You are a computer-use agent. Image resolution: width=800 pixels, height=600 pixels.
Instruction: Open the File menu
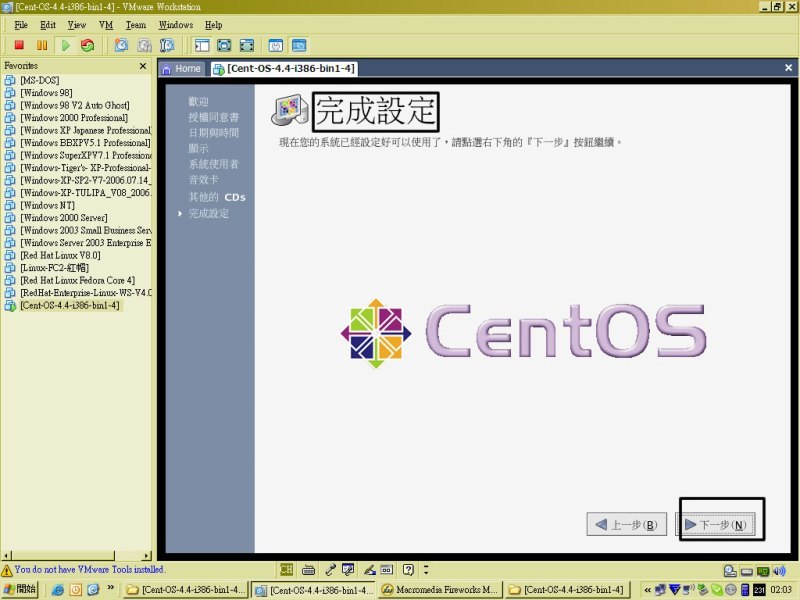click(21, 25)
